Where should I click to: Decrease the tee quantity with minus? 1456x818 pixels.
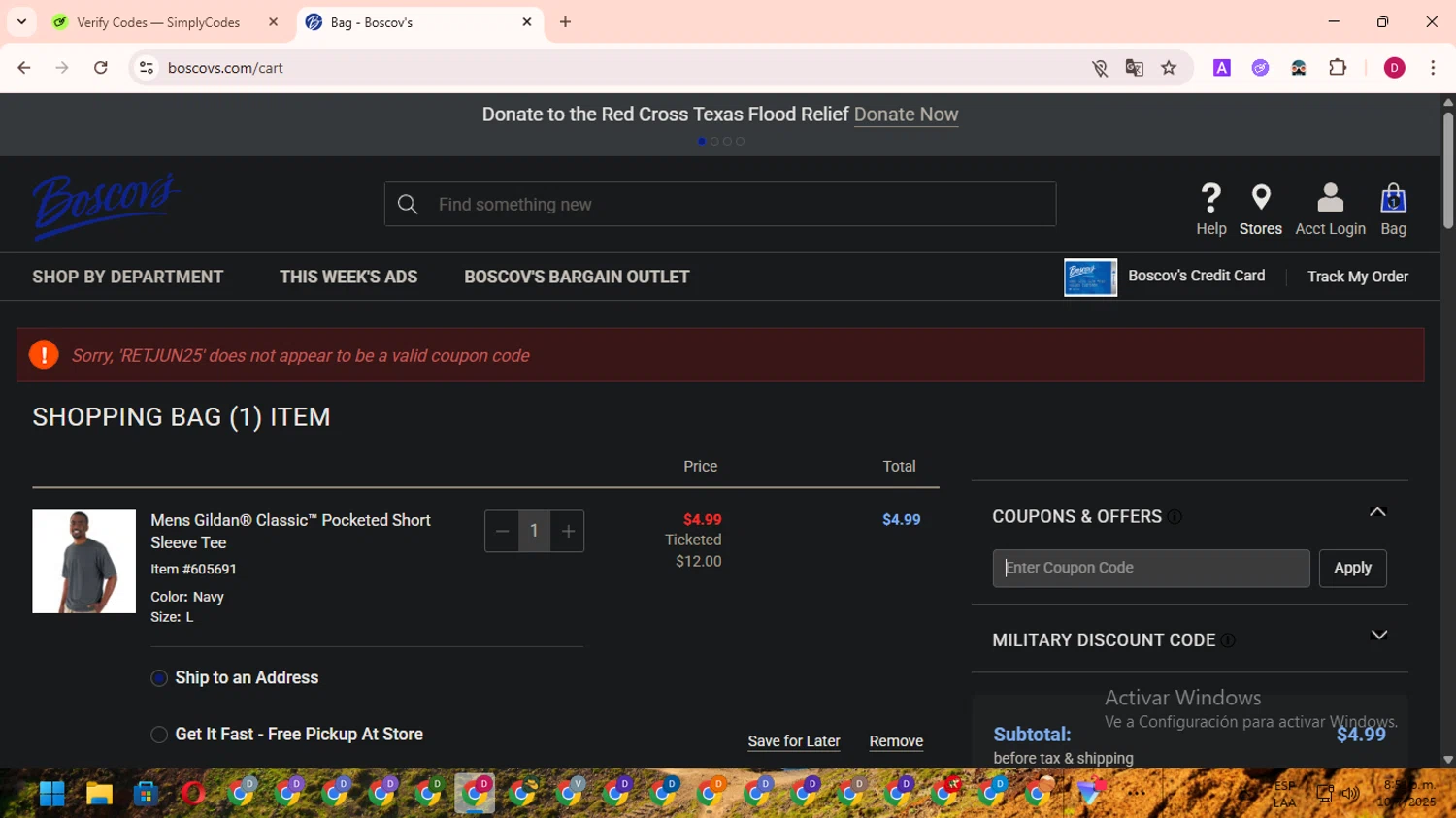502,531
